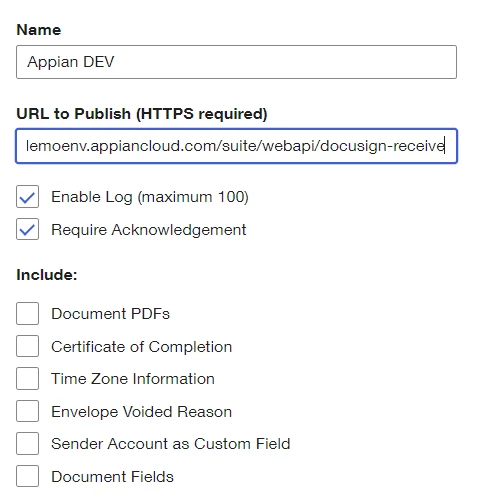The width and height of the screenshot is (497, 504).
Task: Click the Name input field
Action: [236, 62]
